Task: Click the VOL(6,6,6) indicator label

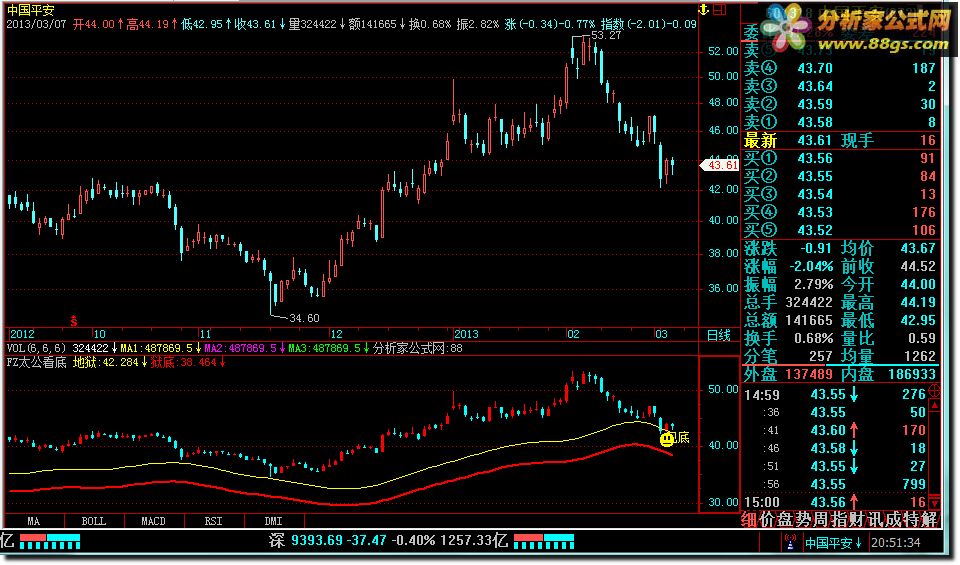Action: point(36,348)
